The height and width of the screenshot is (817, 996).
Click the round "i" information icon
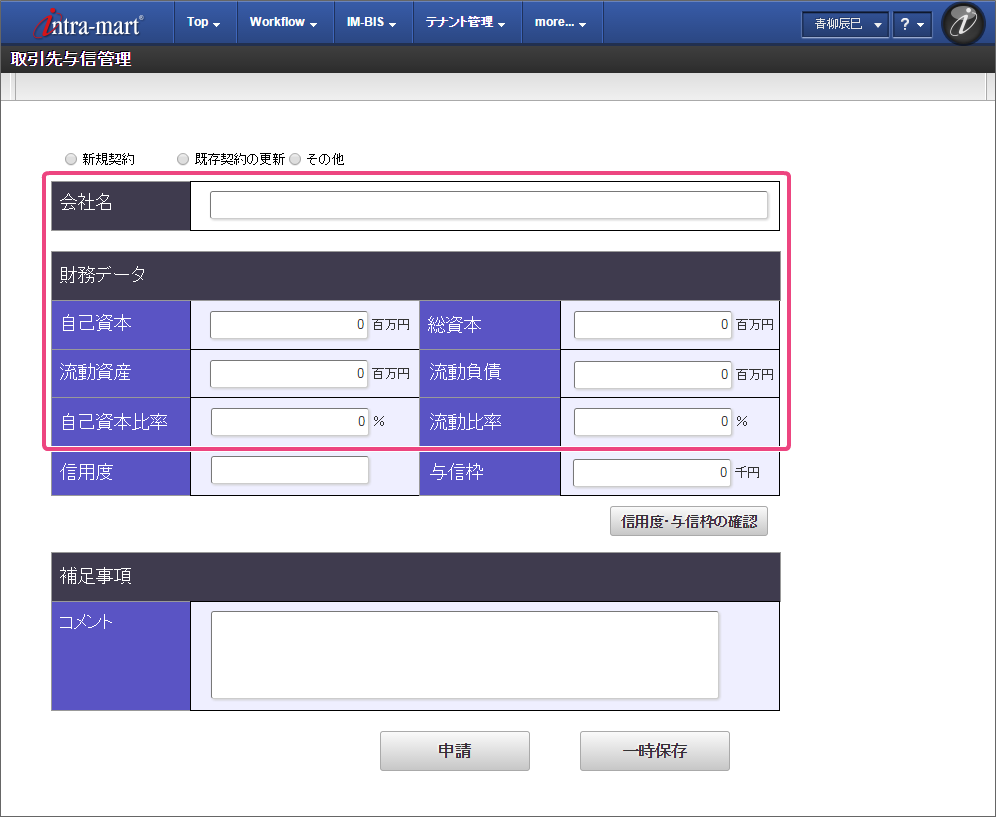tap(963, 24)
